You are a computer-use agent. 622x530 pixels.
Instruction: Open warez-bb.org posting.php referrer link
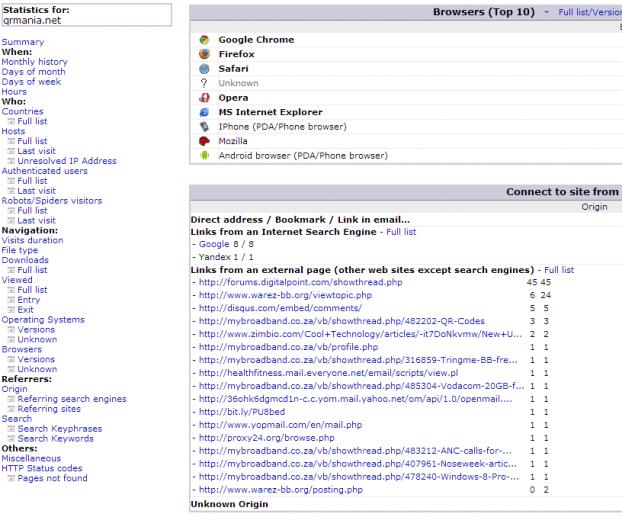[281, 490]
